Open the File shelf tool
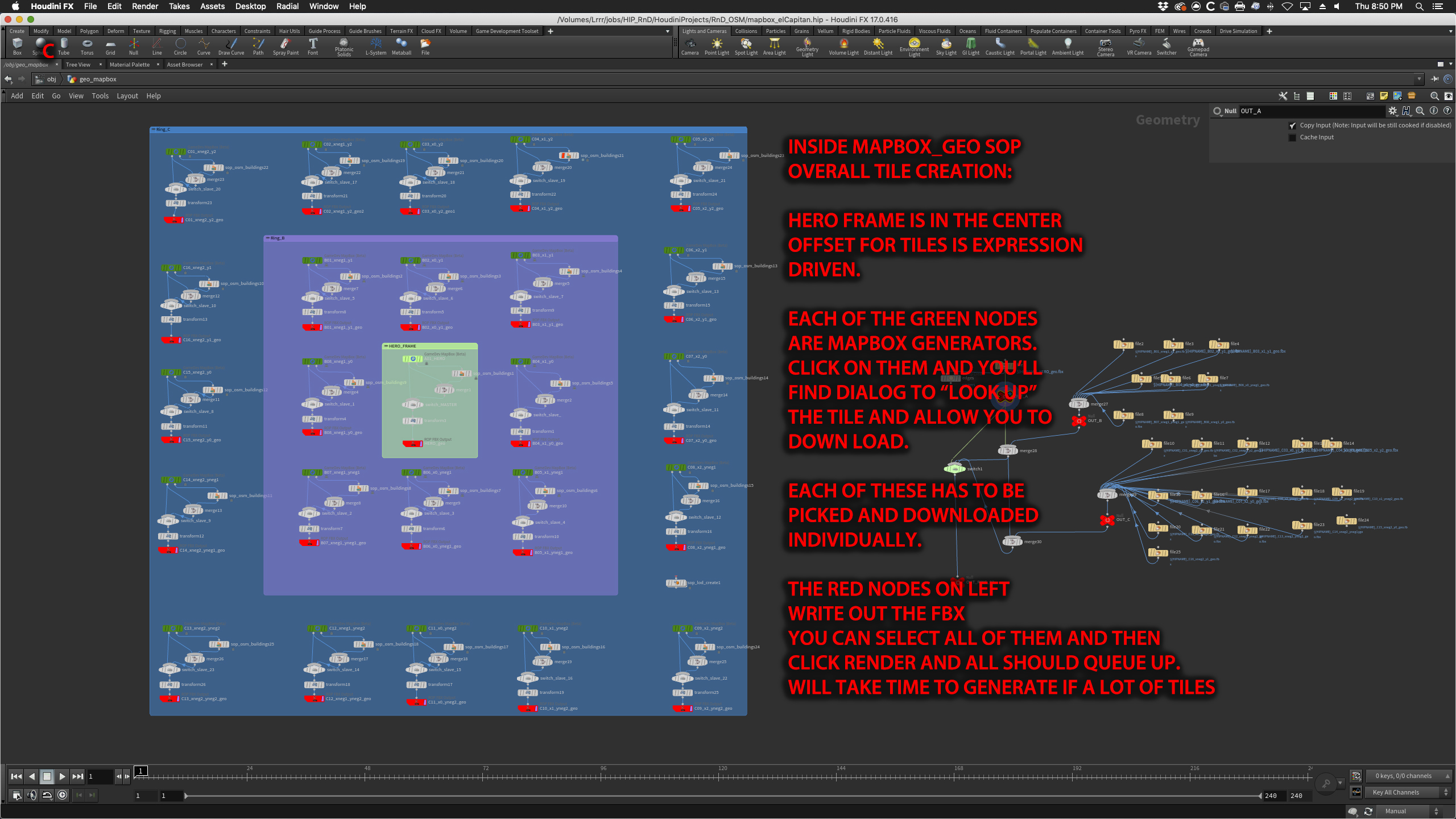Image resolution: width=1456 pixels, height=819 pixels. pyautogui.click(x=425, y=46)
